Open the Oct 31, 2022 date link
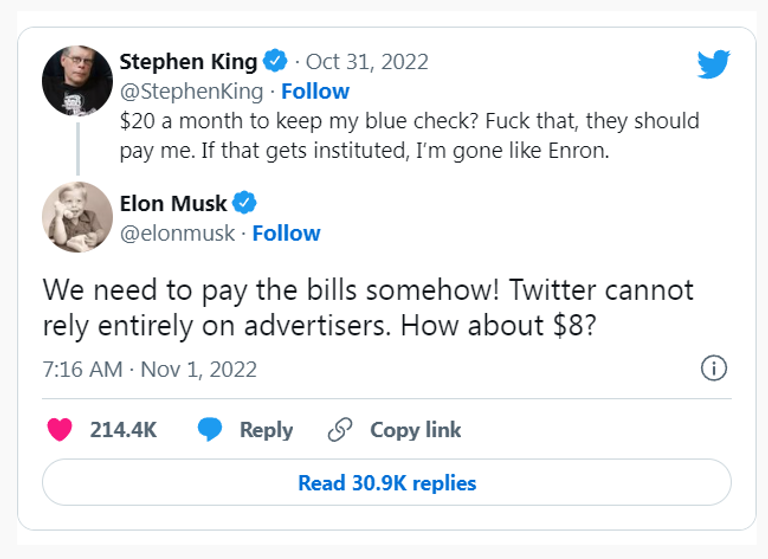 (x=367, y=62)
